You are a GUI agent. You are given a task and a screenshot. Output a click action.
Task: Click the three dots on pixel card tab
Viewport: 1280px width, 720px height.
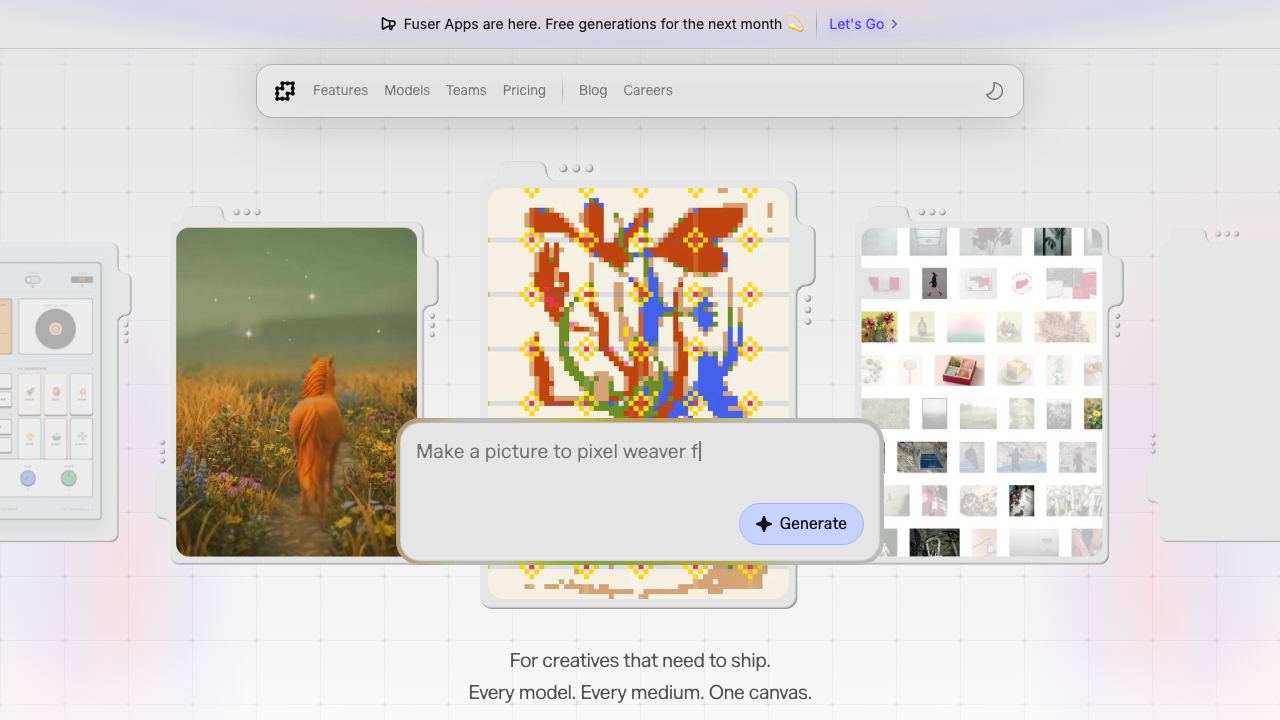pyautogui.click(x=576, y=168)
